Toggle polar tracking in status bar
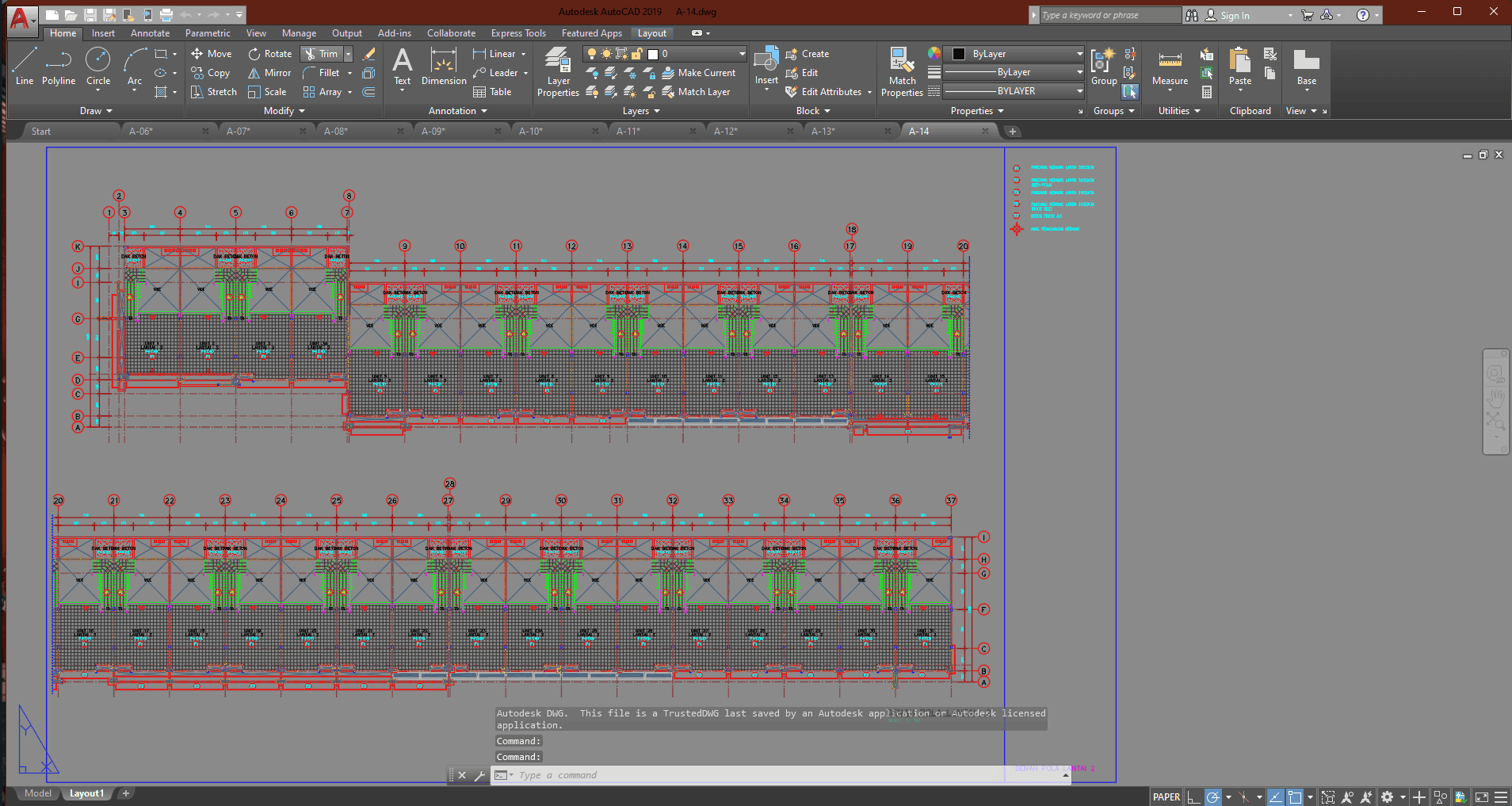The width and height of the screenshot is (1512, 806). (x=1212, y=797)
